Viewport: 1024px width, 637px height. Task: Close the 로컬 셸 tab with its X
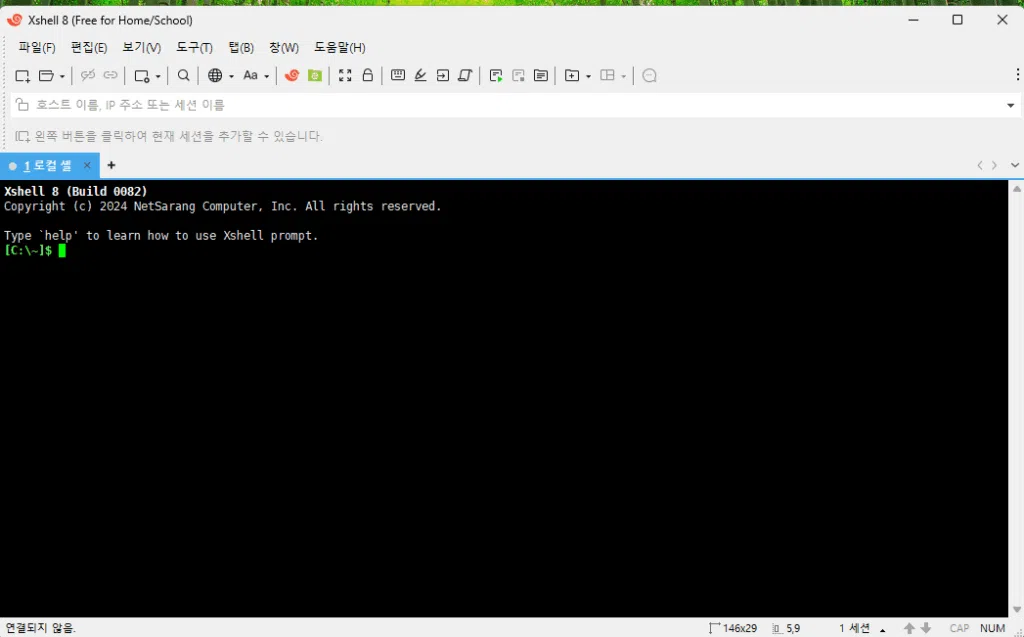point(87,166)
